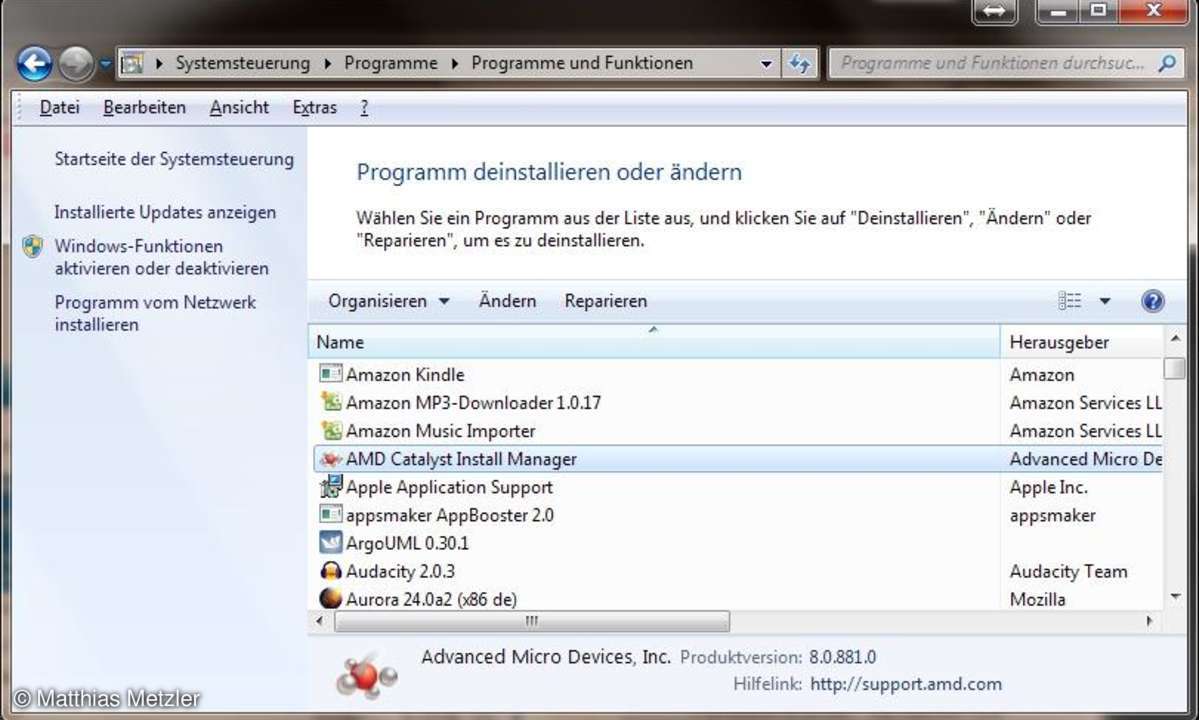Open Installierte Updates anzeigen link
The image size is (1199, 720).
(165, 212)
